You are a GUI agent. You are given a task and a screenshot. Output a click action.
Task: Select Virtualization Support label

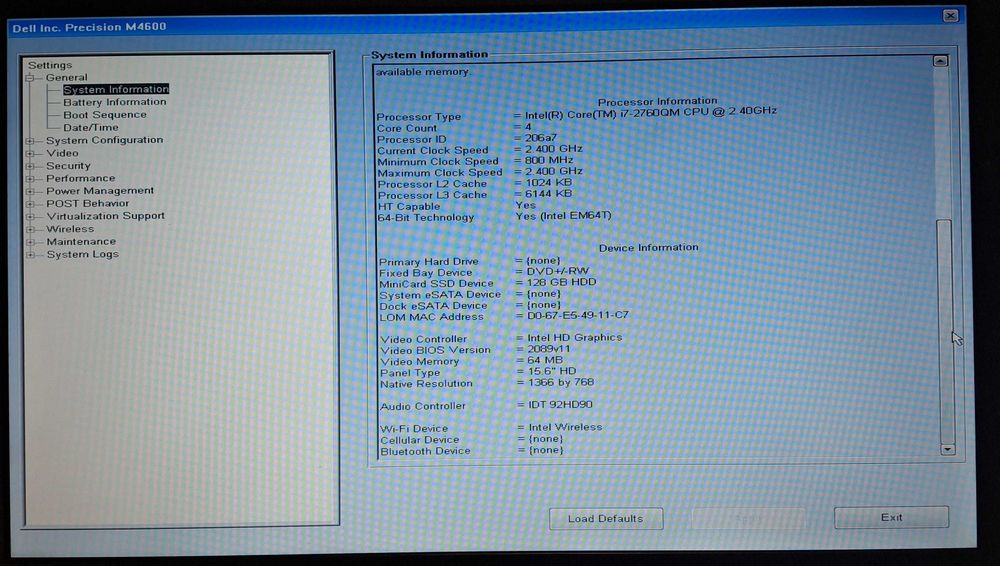[106, 216]
